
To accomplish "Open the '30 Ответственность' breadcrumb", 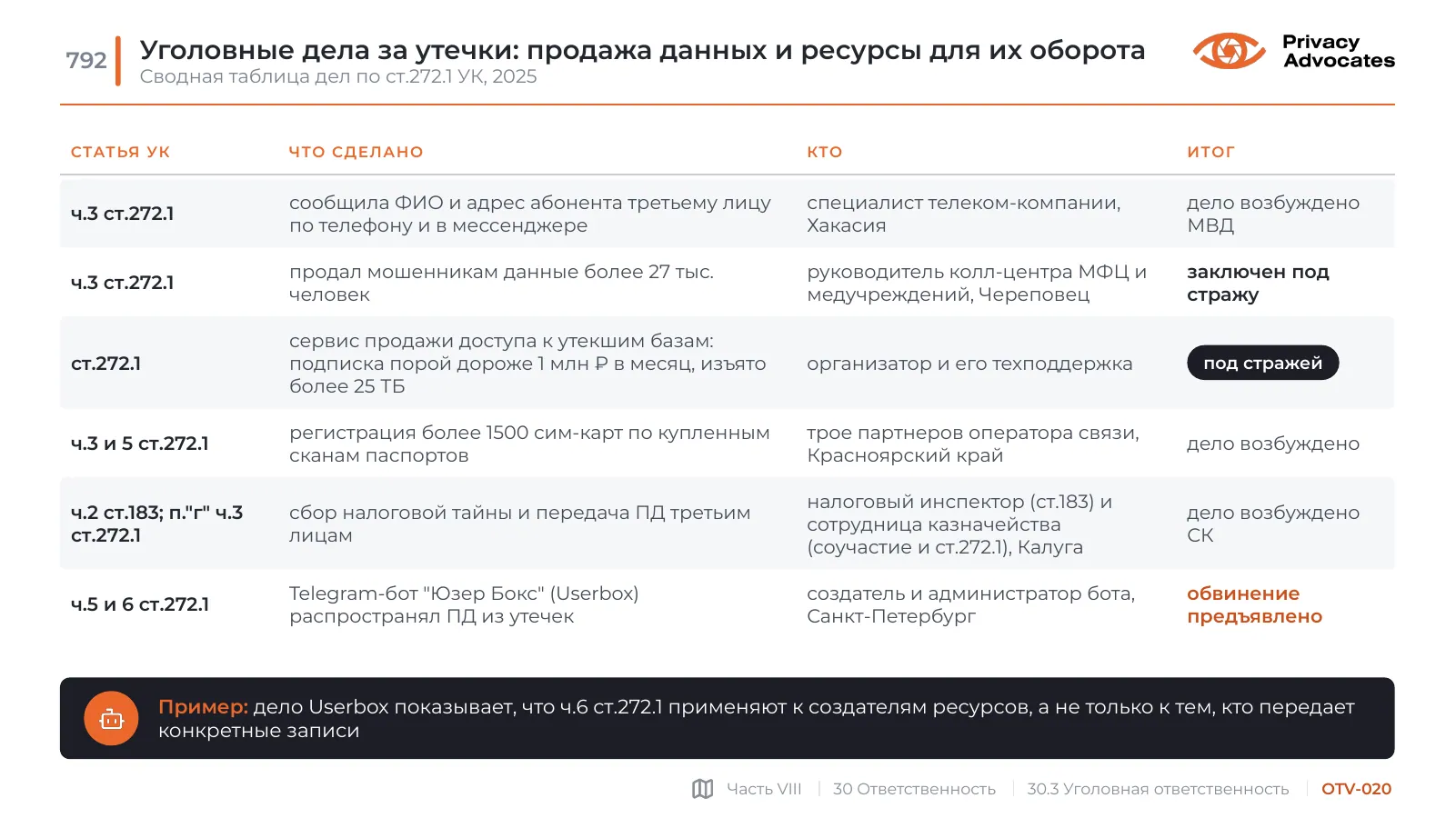I will [914, 789].
